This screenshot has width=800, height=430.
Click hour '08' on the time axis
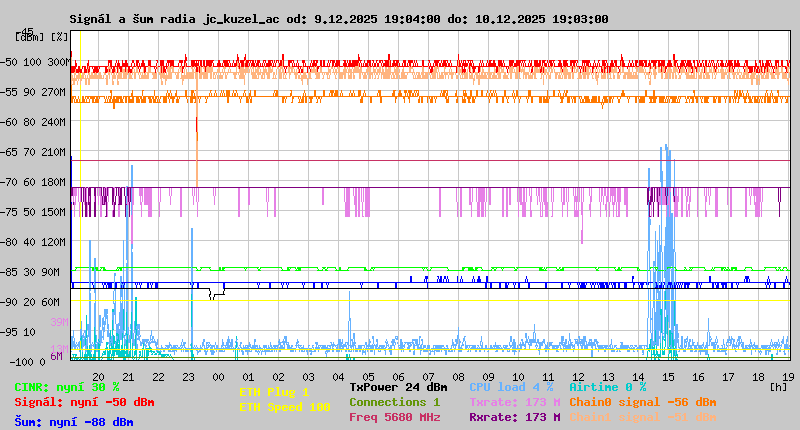[x=459, y=377]
